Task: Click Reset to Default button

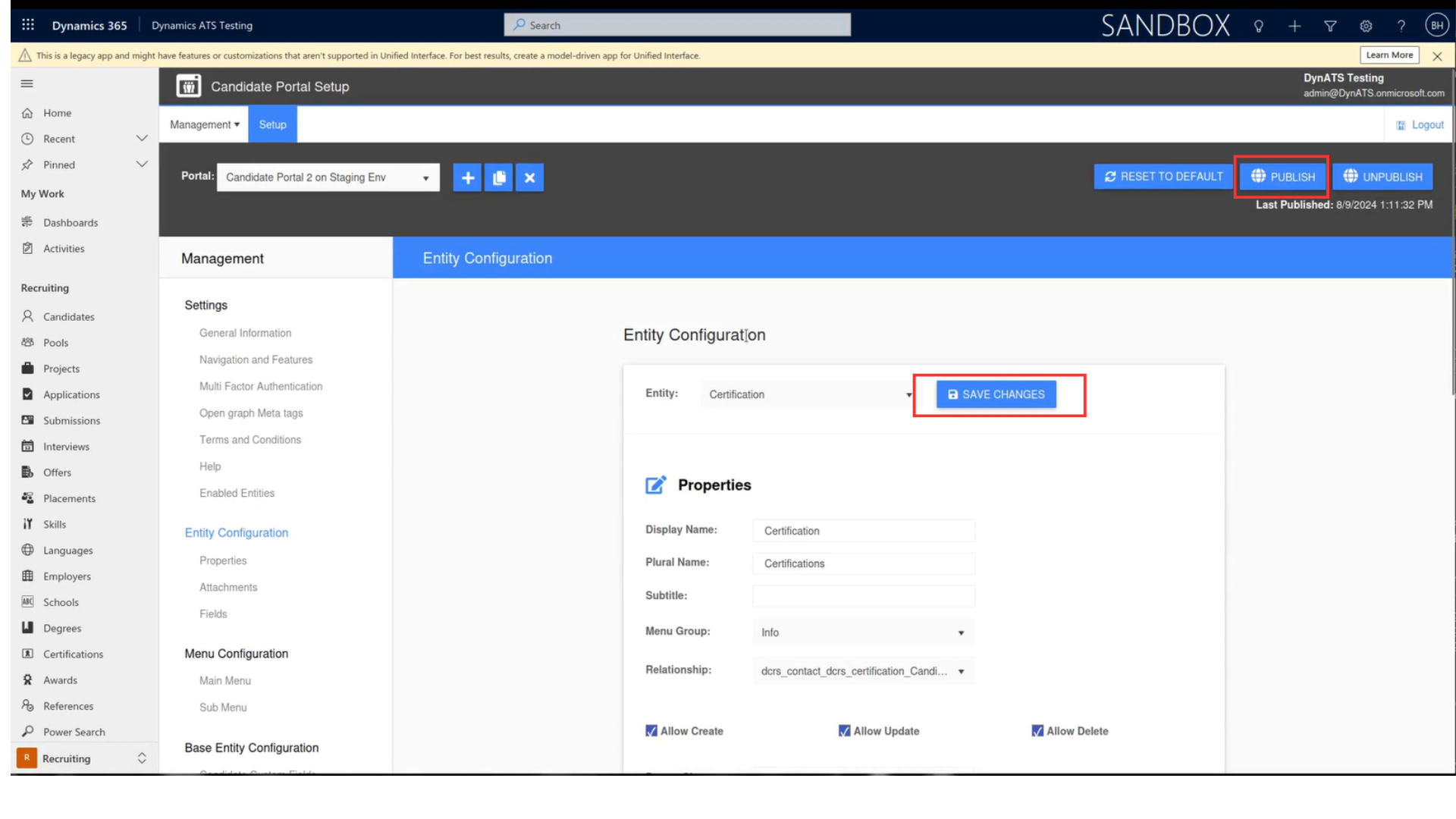Action: point(1163,177)
